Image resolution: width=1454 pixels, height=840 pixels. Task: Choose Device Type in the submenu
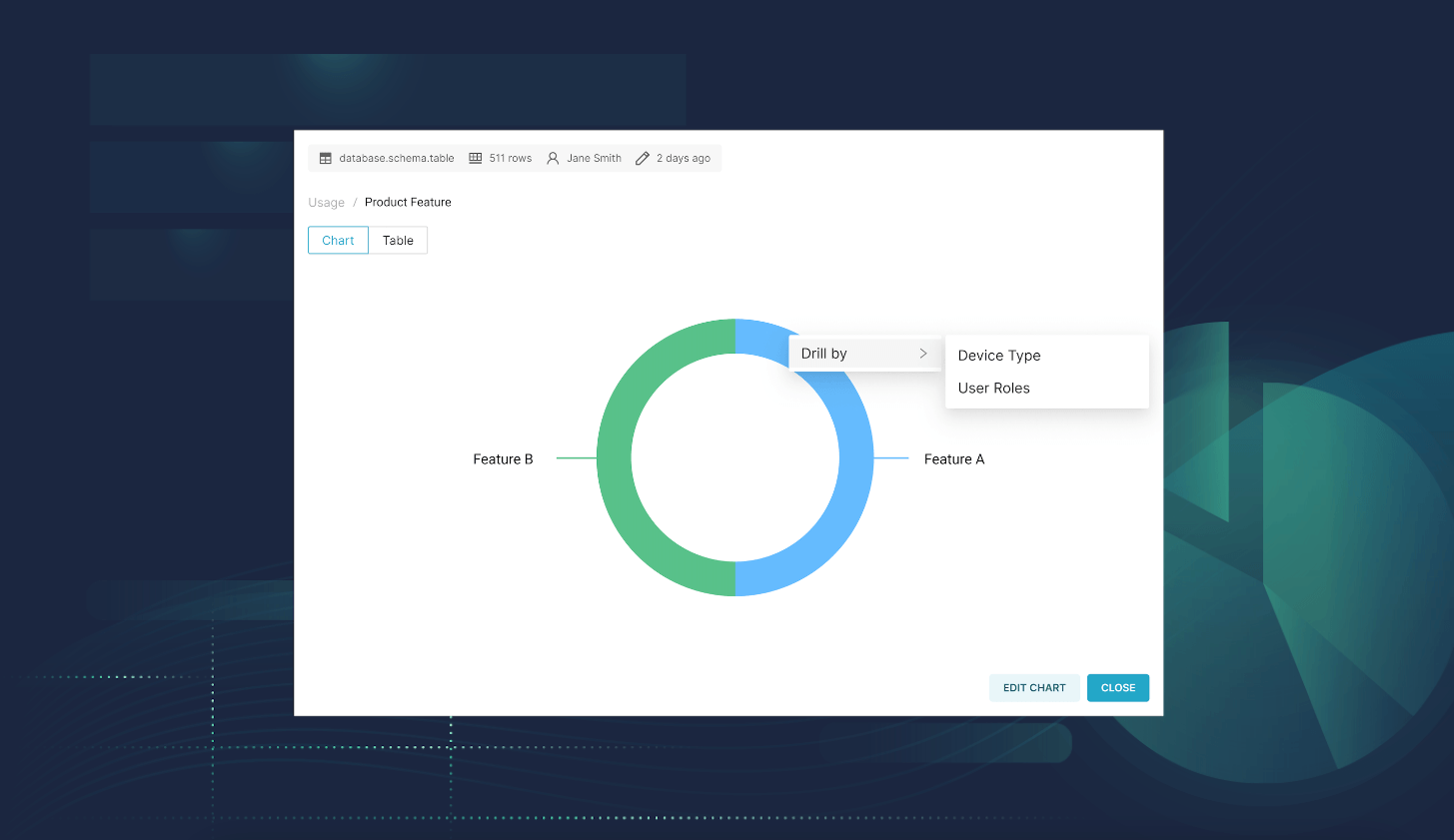pyautogui.click(x=999, y=356)
